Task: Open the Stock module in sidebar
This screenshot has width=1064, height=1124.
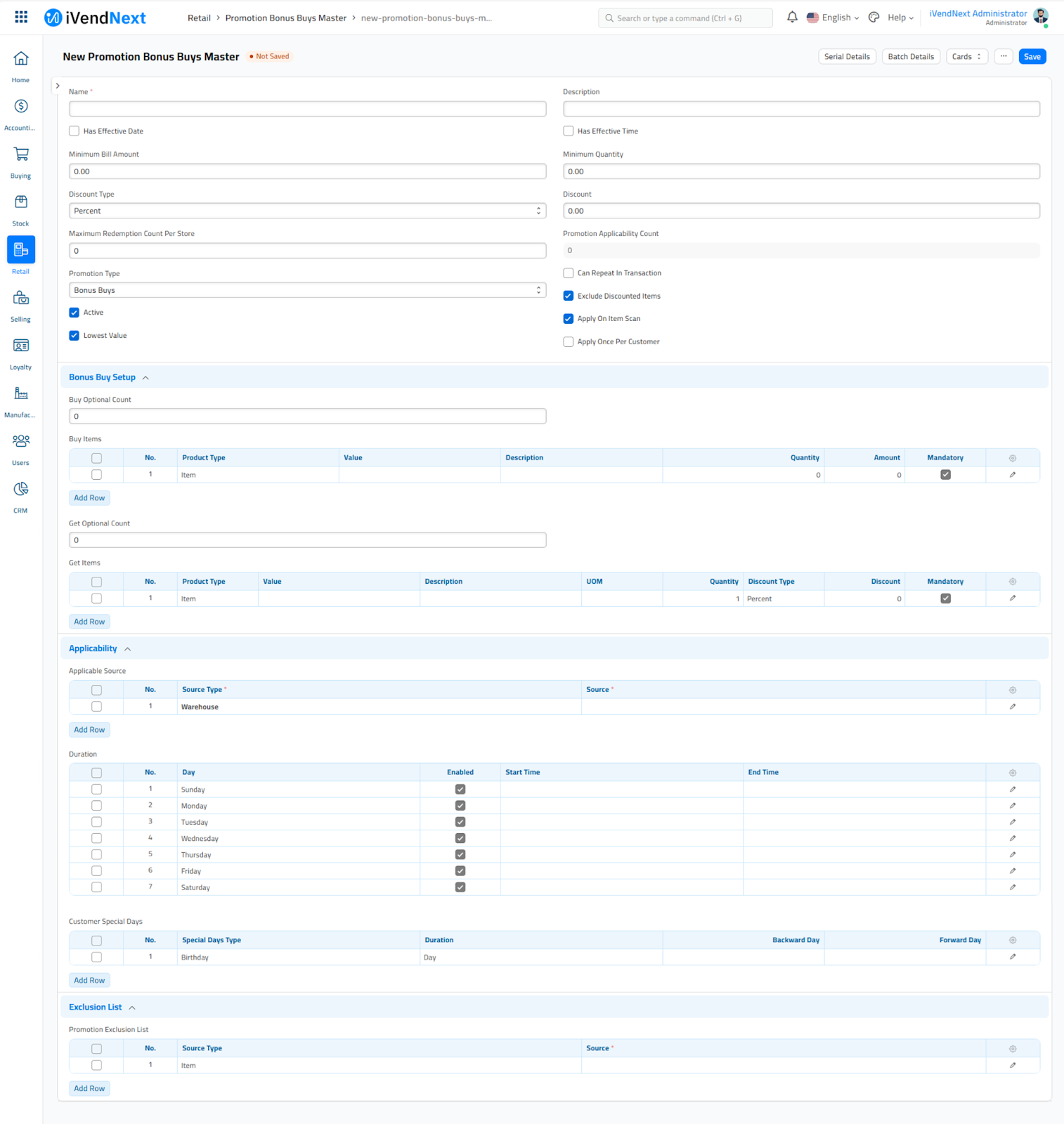Action: coord(21,203)
